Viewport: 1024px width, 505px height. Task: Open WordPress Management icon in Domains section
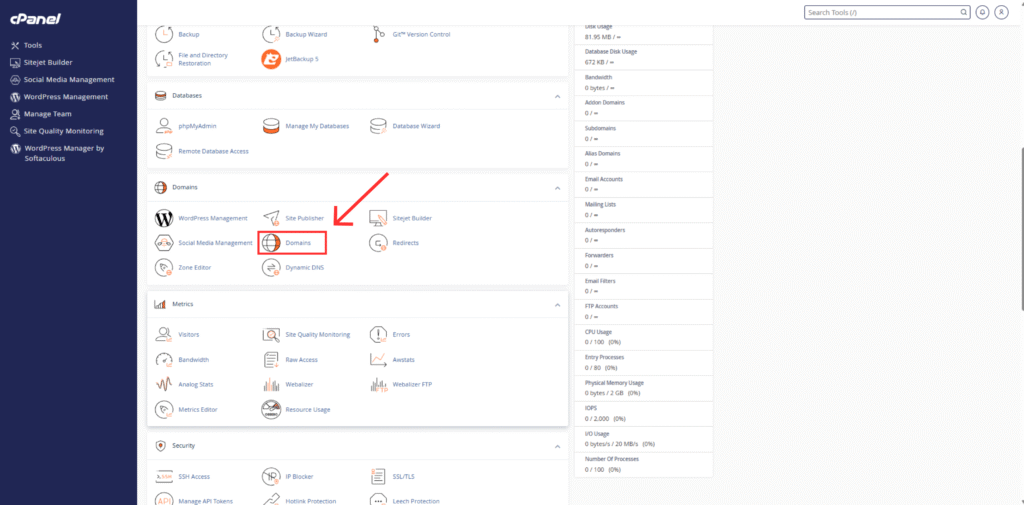pyautogui.click(x=163, y=218)
